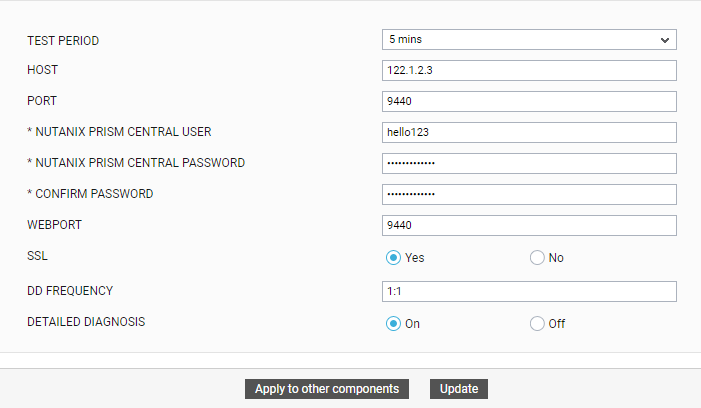The width and height of the screenshot is (701, 408).
Task: Click the Update button
Action: point(459,389)
